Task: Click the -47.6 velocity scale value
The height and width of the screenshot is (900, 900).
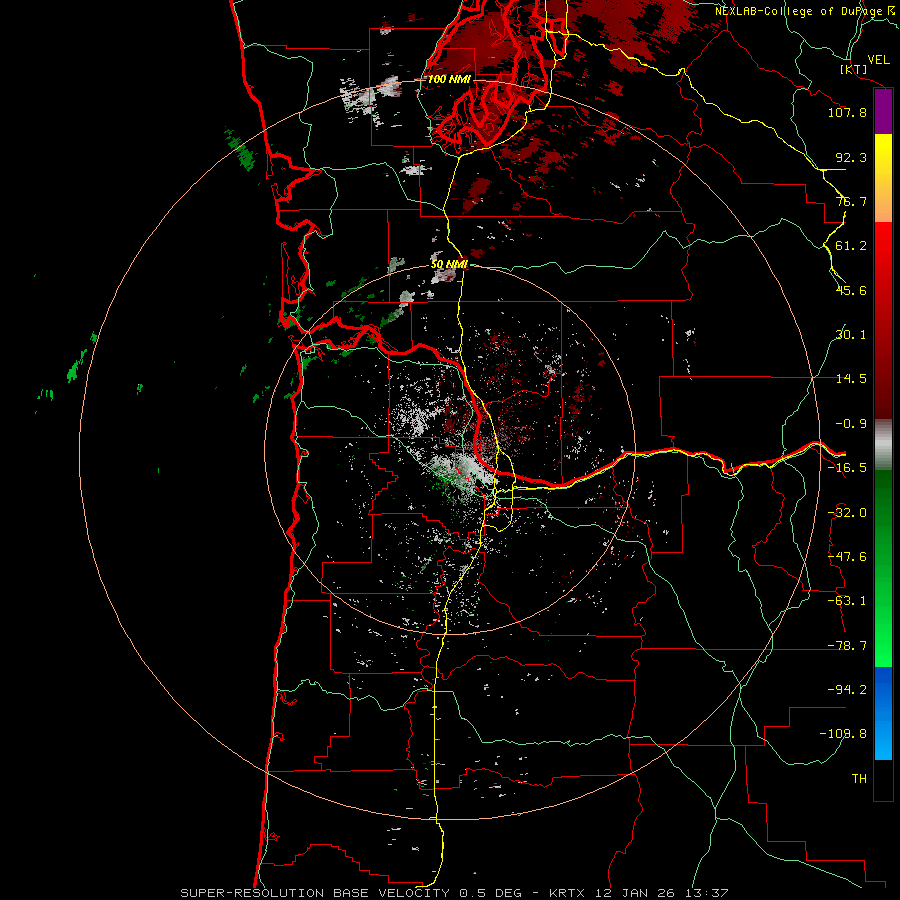Action: [x=847, y=557]
